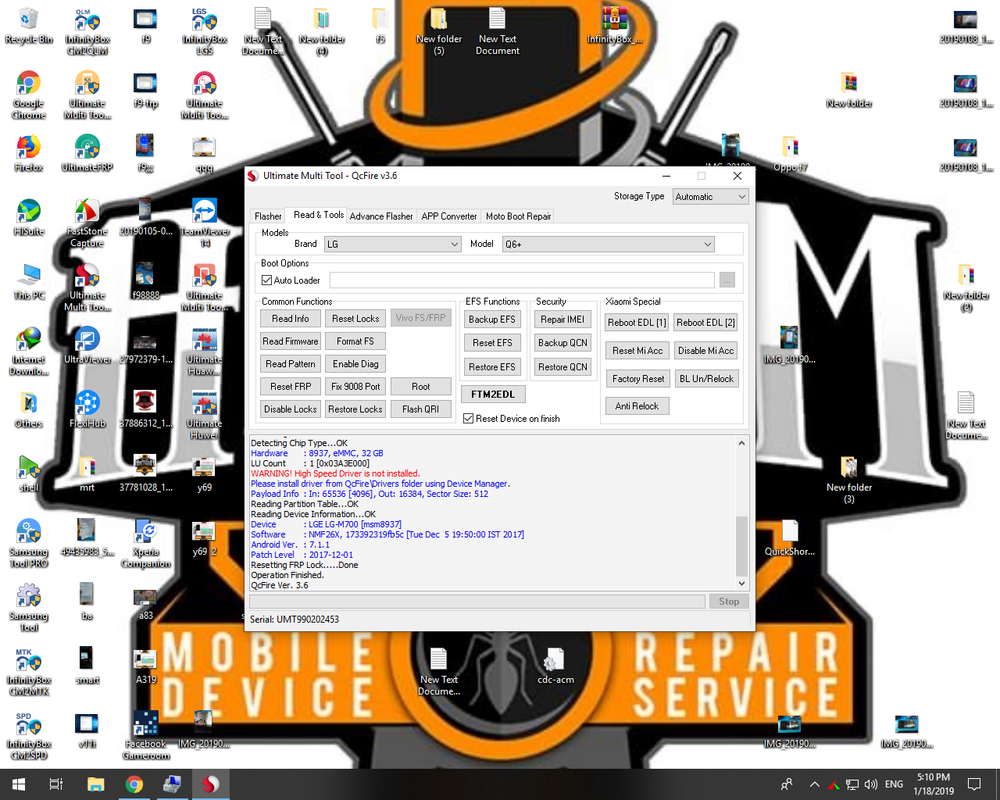Open TeamViewer 14 desktop icon
1000x800 pixels.
coord(204,223)
